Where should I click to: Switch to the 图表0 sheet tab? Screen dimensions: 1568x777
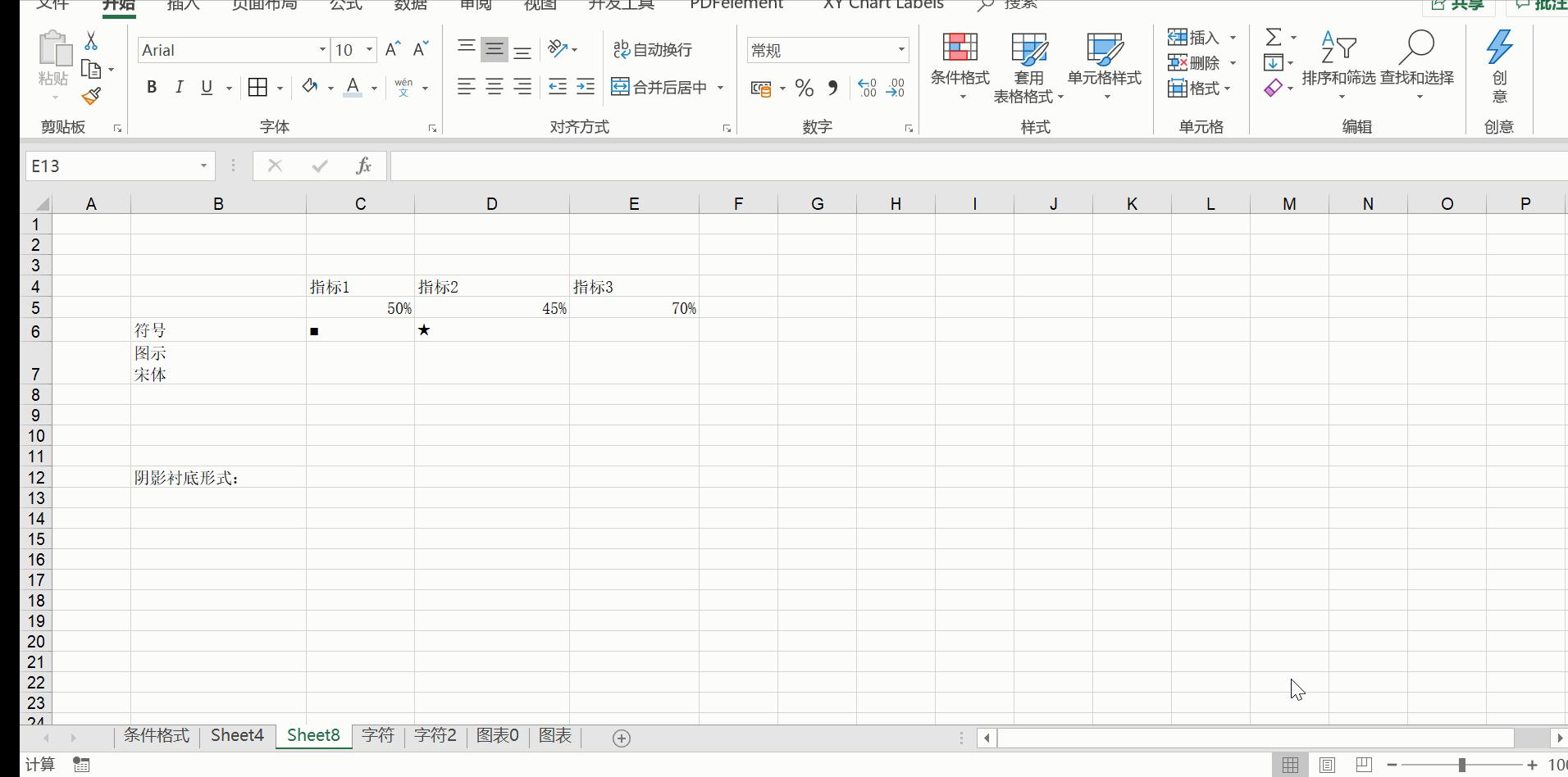coord(497,736)
